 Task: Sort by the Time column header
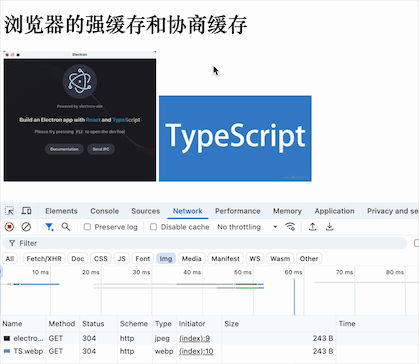(x=377, y=324)
